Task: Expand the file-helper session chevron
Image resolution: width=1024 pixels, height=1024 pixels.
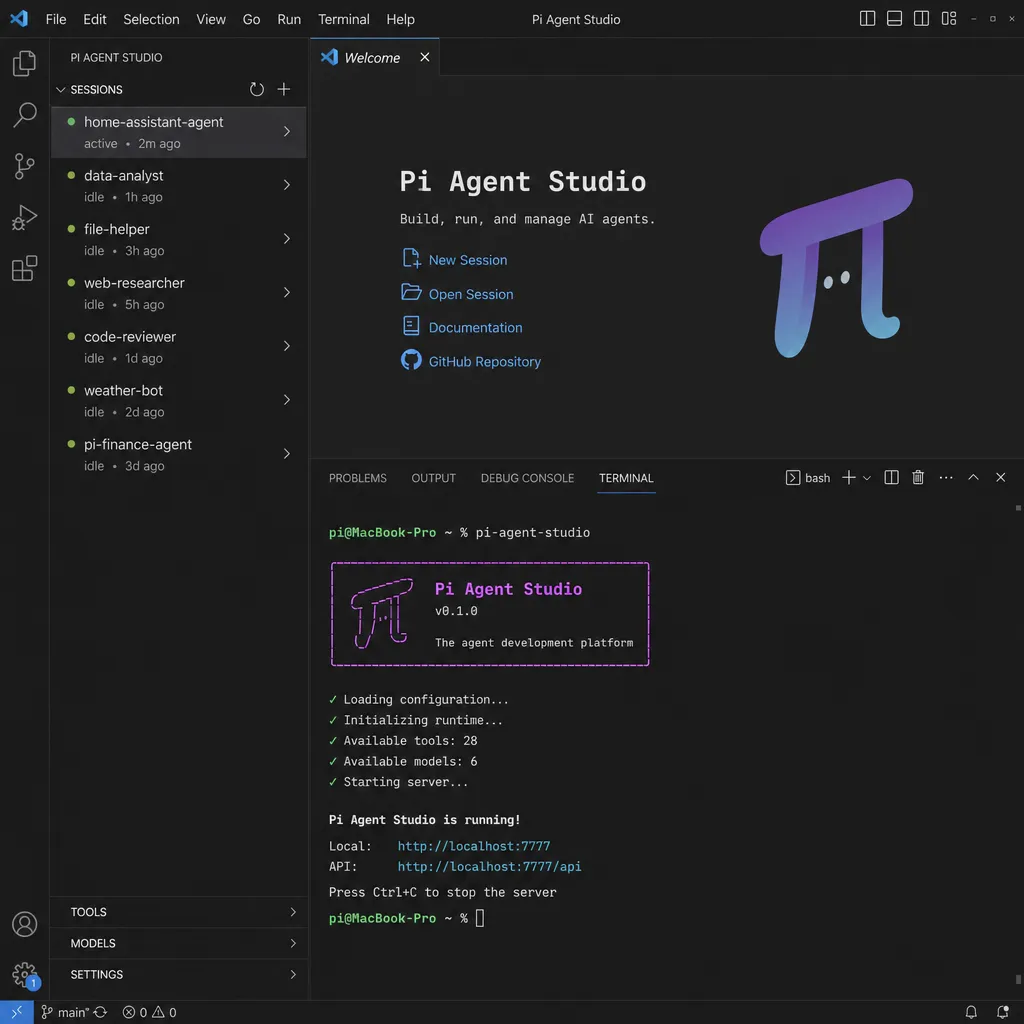Action: 287,239
